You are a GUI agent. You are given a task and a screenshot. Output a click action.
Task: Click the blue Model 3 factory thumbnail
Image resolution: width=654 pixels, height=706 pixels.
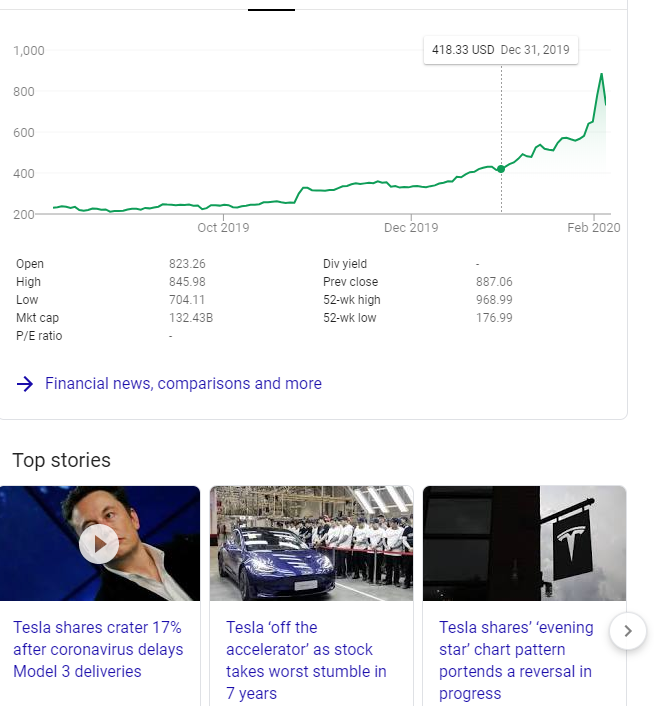(311, 543)
